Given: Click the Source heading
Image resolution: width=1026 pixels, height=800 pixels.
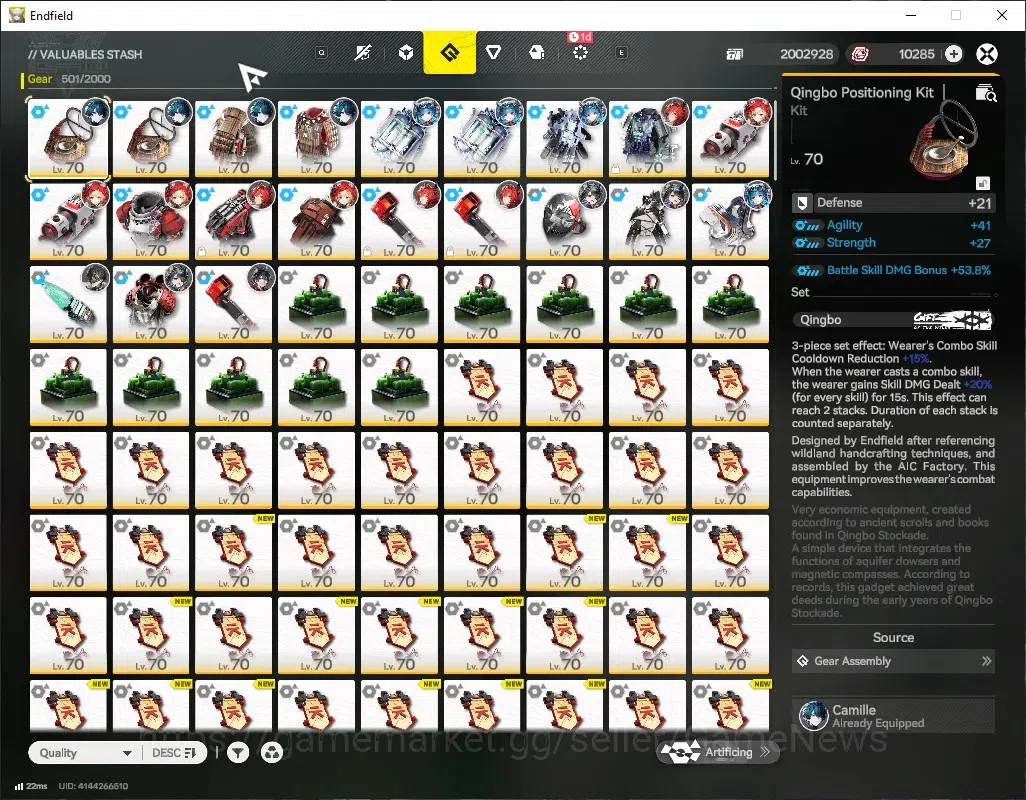Looking at the screenshot, I should pyautogui.click(x=893, y=637).
